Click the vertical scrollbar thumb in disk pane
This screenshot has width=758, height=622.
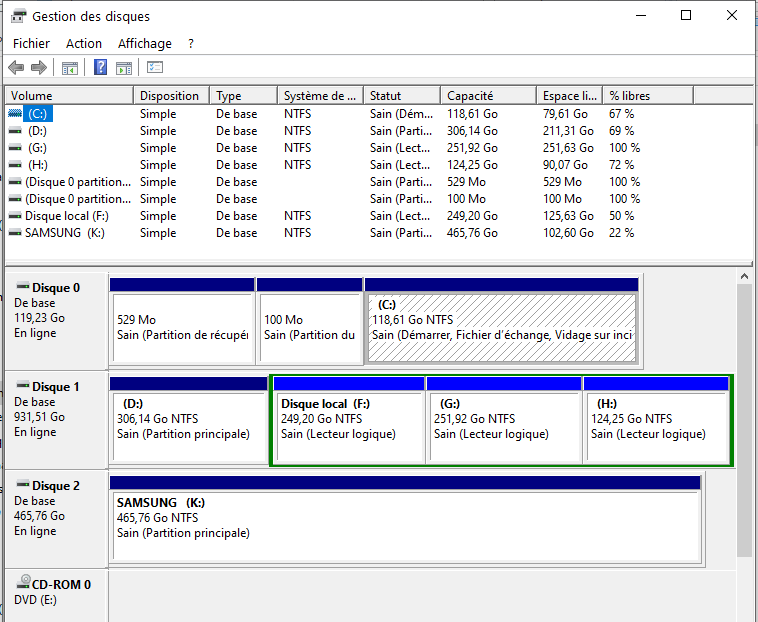[744, 420]
